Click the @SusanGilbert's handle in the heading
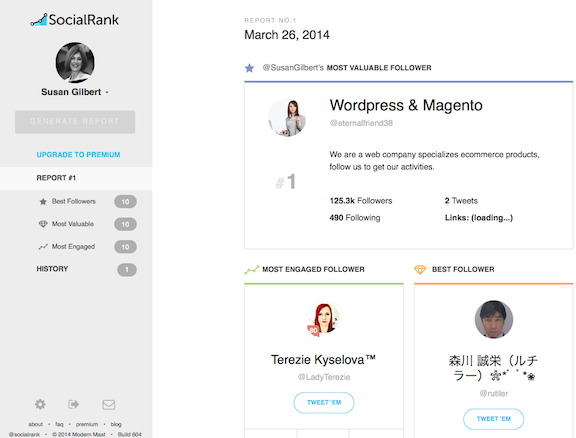576x438 pixels. (x=293, y=68)
